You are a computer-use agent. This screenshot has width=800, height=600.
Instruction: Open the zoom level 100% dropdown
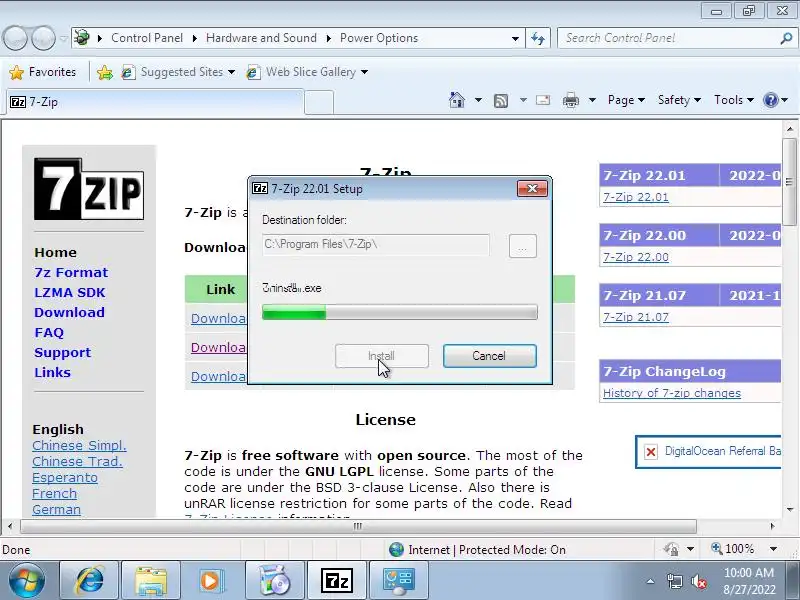coord(774,549)
